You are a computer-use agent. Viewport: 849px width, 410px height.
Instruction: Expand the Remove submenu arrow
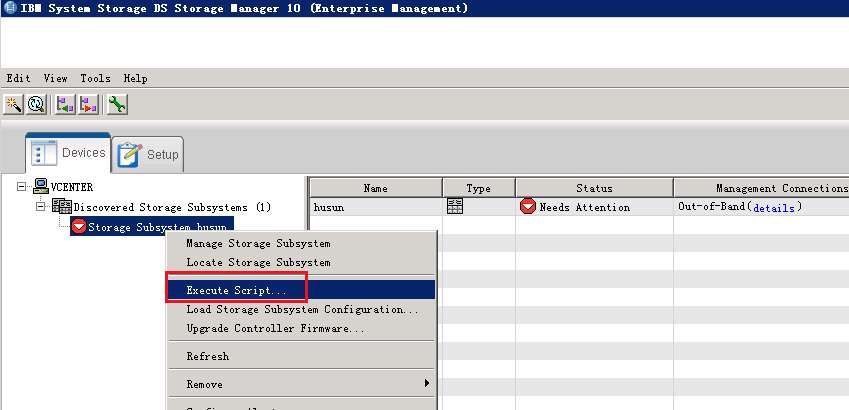427,383
